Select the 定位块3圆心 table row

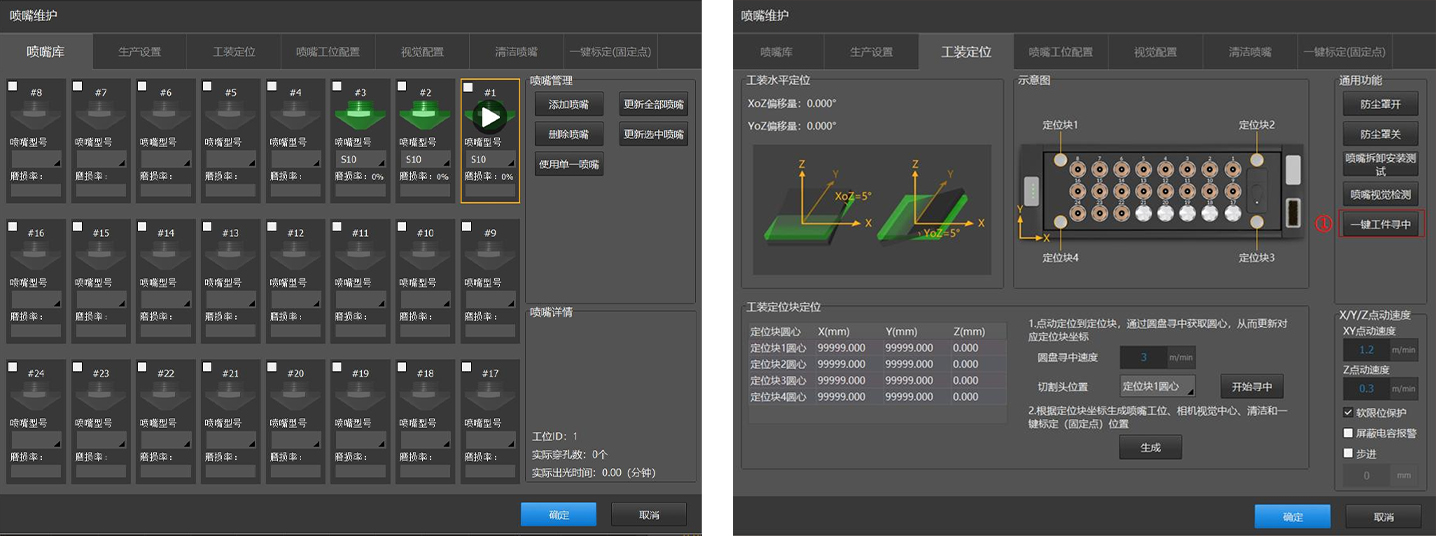[877, 381]
